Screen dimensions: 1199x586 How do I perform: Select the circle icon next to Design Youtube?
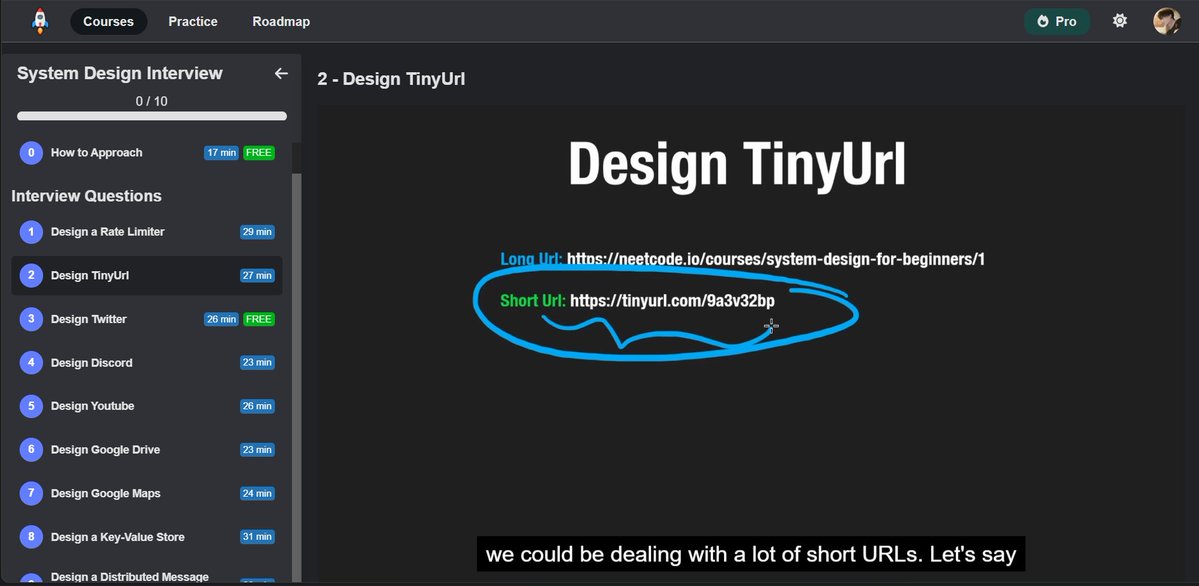tap(30, 406)
